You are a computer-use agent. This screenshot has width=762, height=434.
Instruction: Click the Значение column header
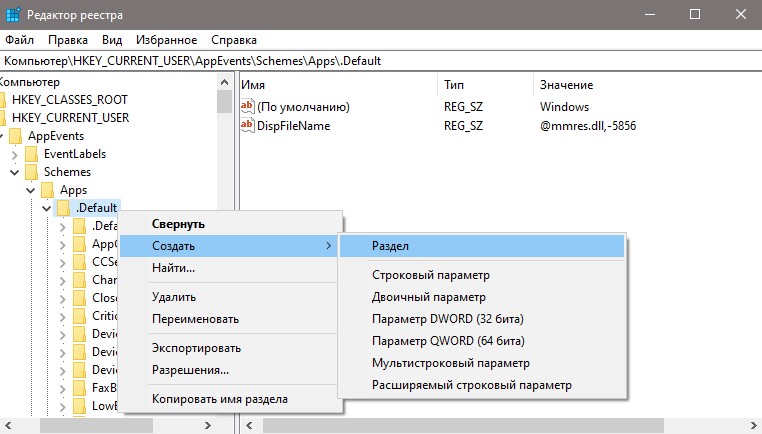(x=647, y=85)
